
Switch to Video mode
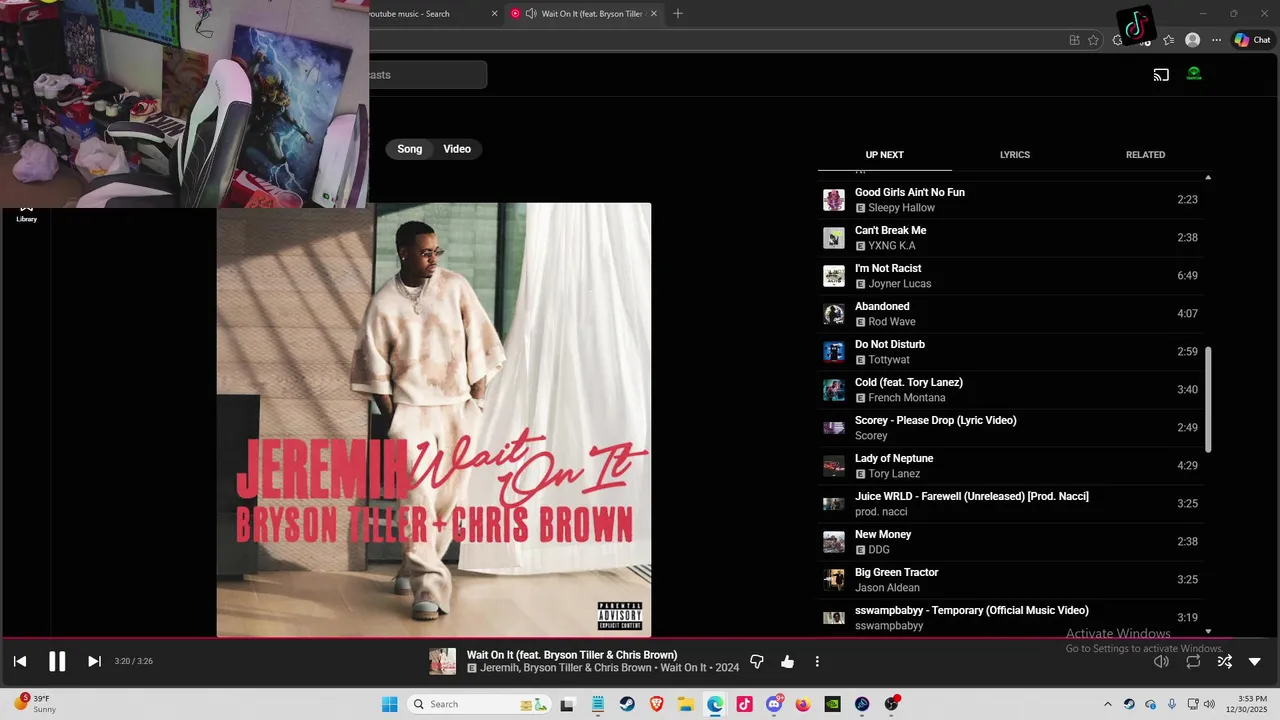tap(457, 149)
